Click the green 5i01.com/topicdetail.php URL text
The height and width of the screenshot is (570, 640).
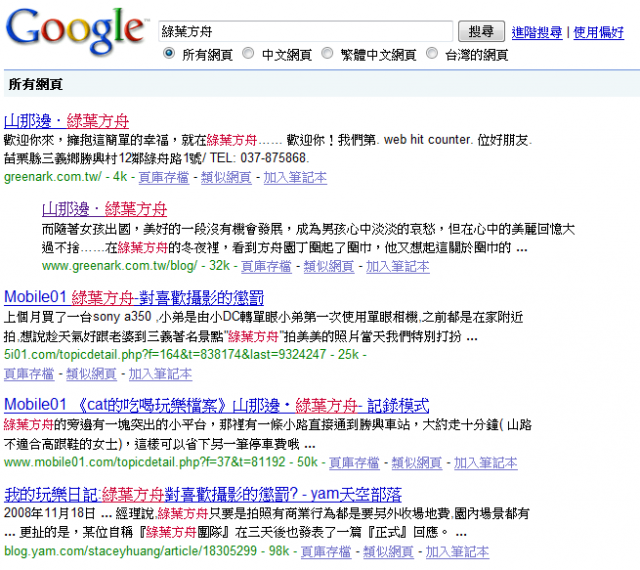point(165,354)
